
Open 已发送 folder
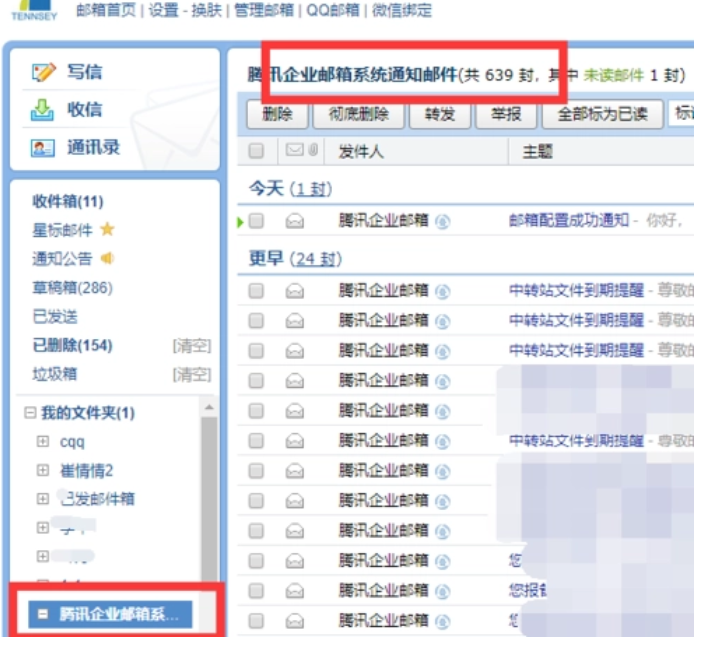coord(55,317)
